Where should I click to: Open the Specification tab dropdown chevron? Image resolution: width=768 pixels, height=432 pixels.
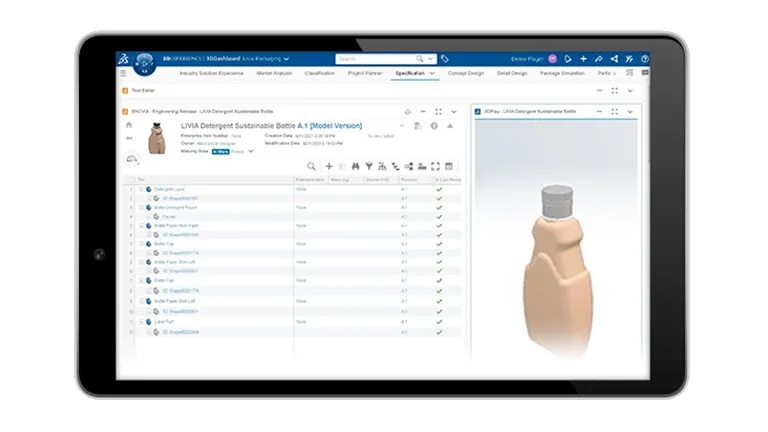point(432,73)
